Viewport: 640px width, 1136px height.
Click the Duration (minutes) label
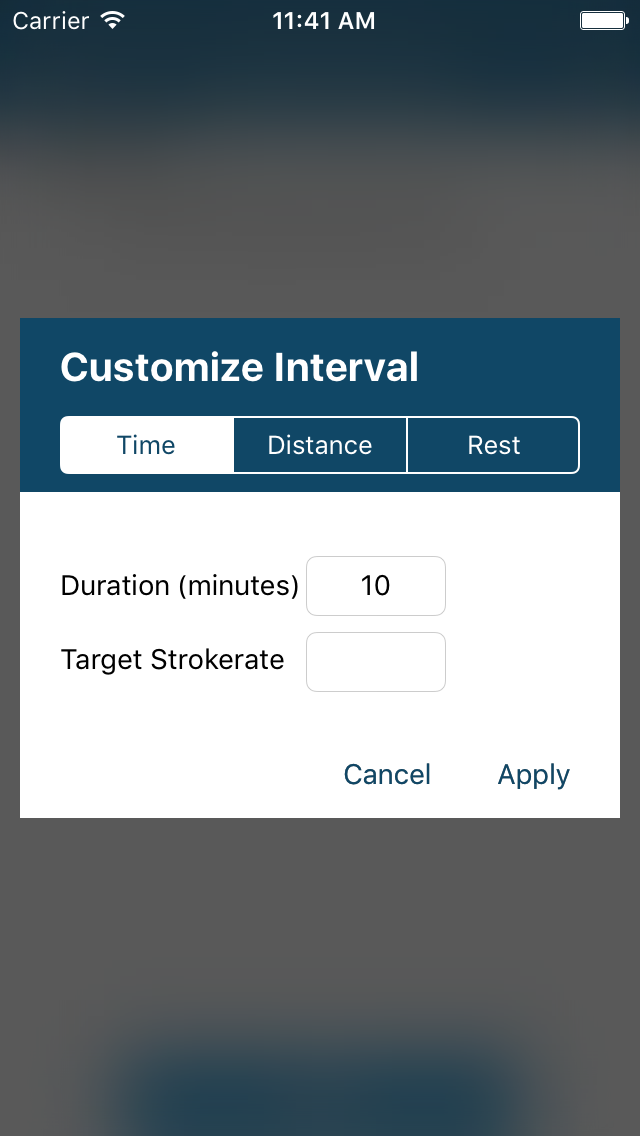pyautogui.click(x=180, y=586)
